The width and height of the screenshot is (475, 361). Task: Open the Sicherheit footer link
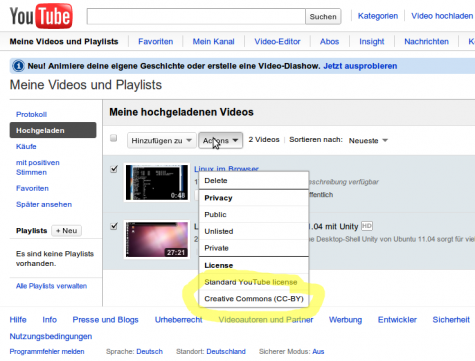coord(451,320)
